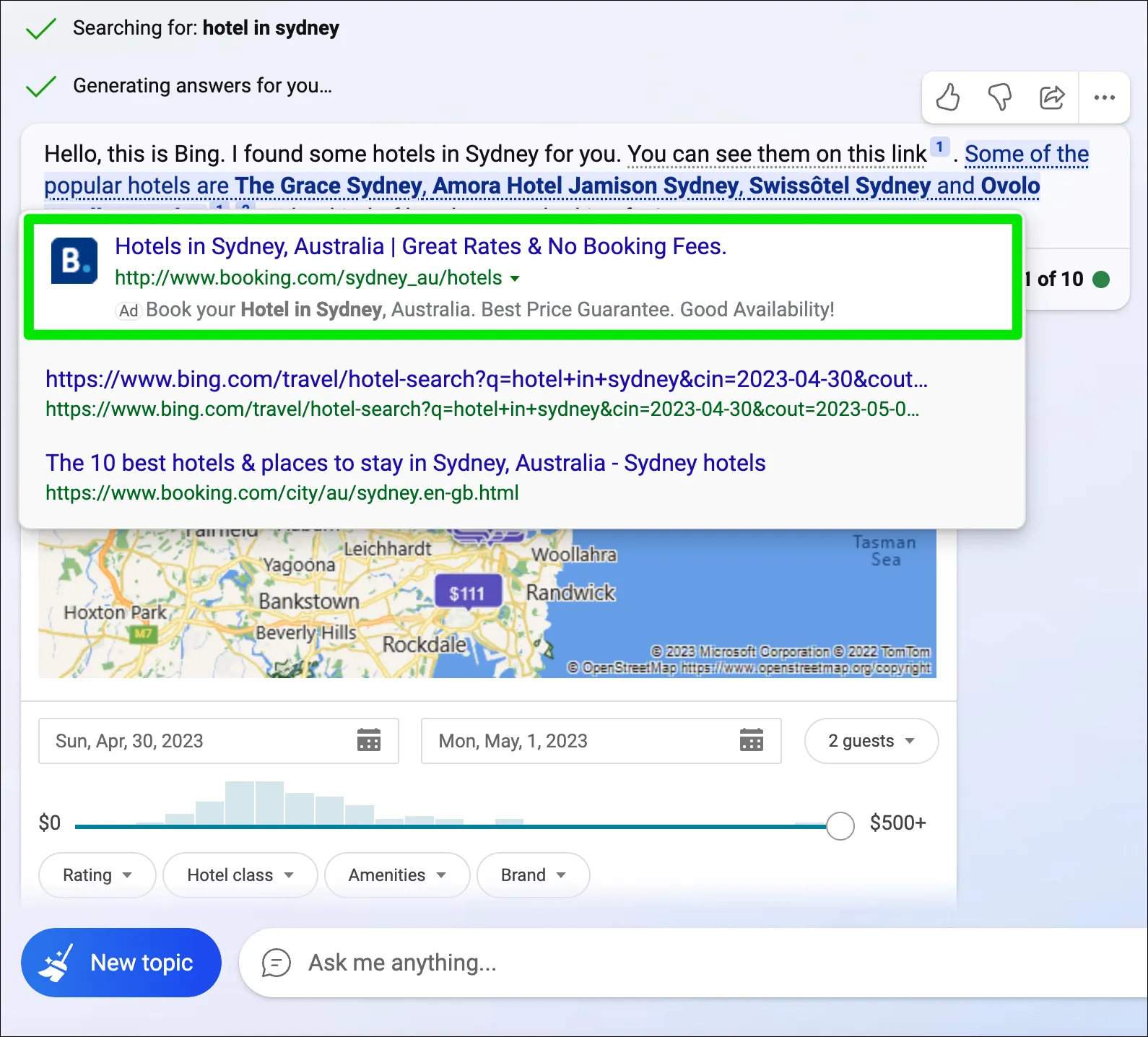Screen dimensions: 1148x1037
Task: Click the Sun, Apr, 30, 2023 check-in field
Action: coord(219,741)
